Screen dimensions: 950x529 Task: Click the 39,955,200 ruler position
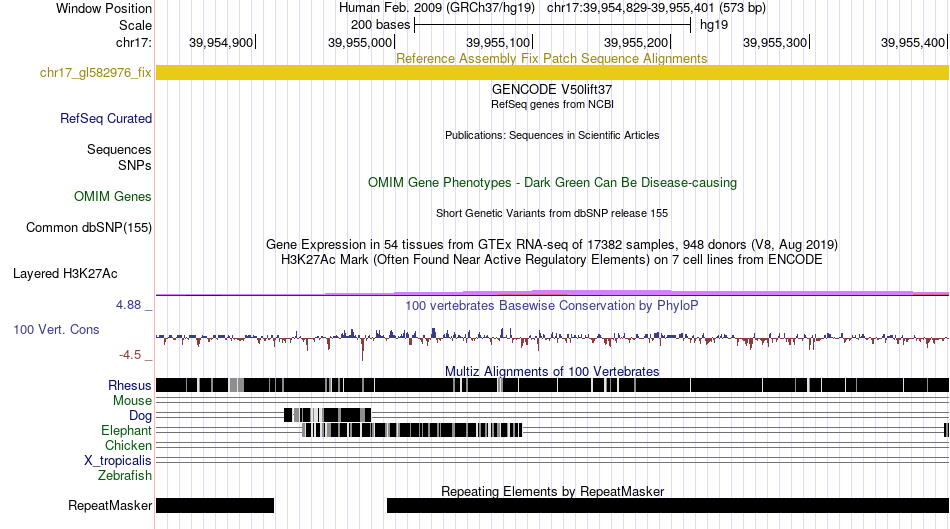tap(636, 42)
